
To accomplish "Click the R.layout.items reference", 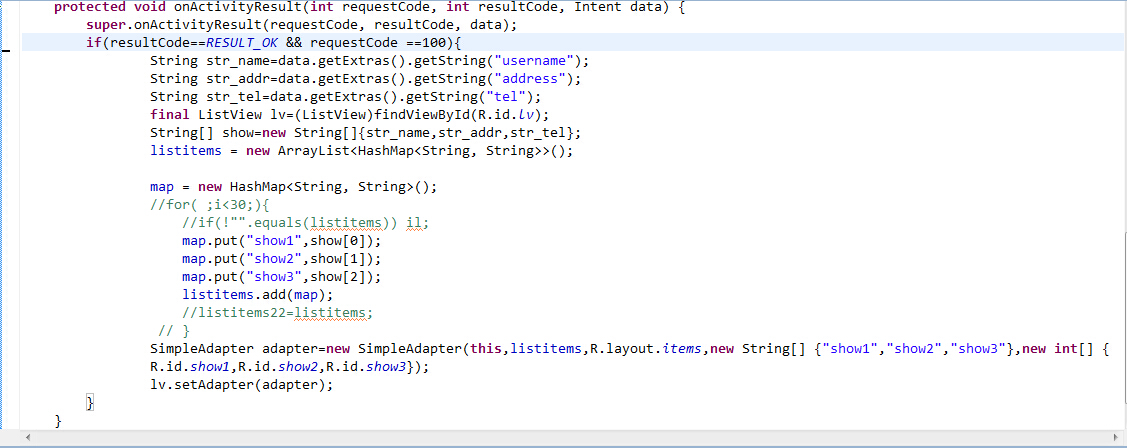I will (x=645, y=349).
